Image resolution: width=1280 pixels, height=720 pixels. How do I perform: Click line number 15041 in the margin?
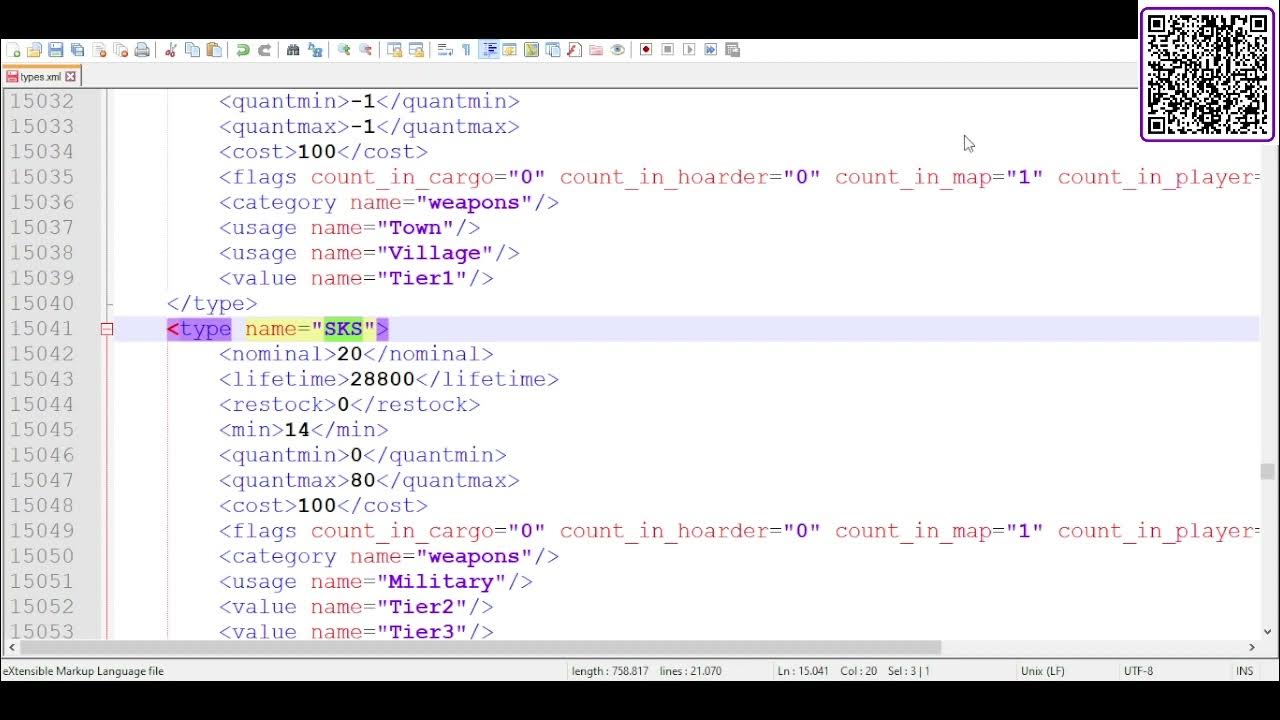(42, 329)
